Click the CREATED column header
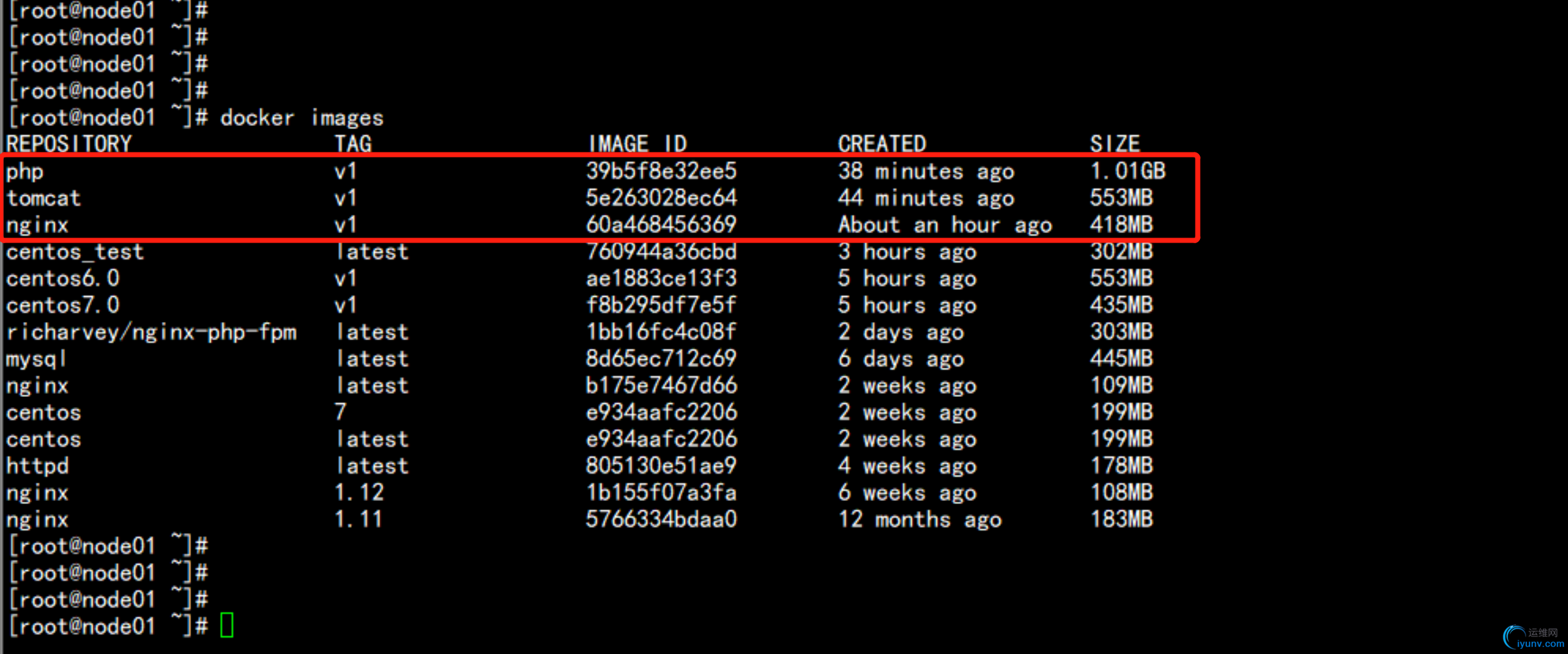1568x654 pixels. click(x=882, y=144)
